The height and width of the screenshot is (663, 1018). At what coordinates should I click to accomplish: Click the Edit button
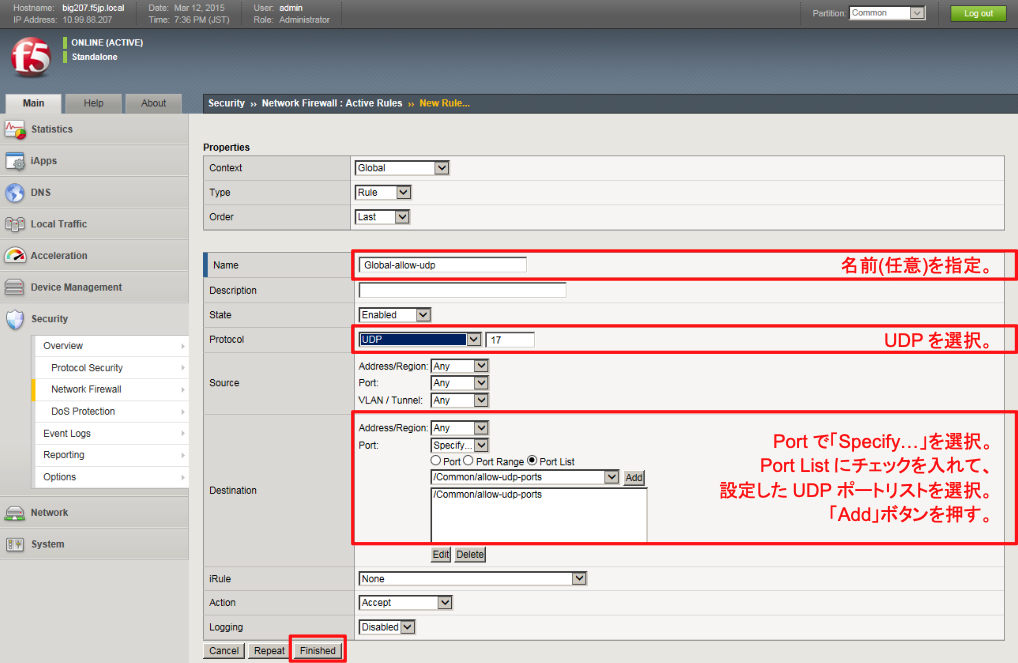441,555
